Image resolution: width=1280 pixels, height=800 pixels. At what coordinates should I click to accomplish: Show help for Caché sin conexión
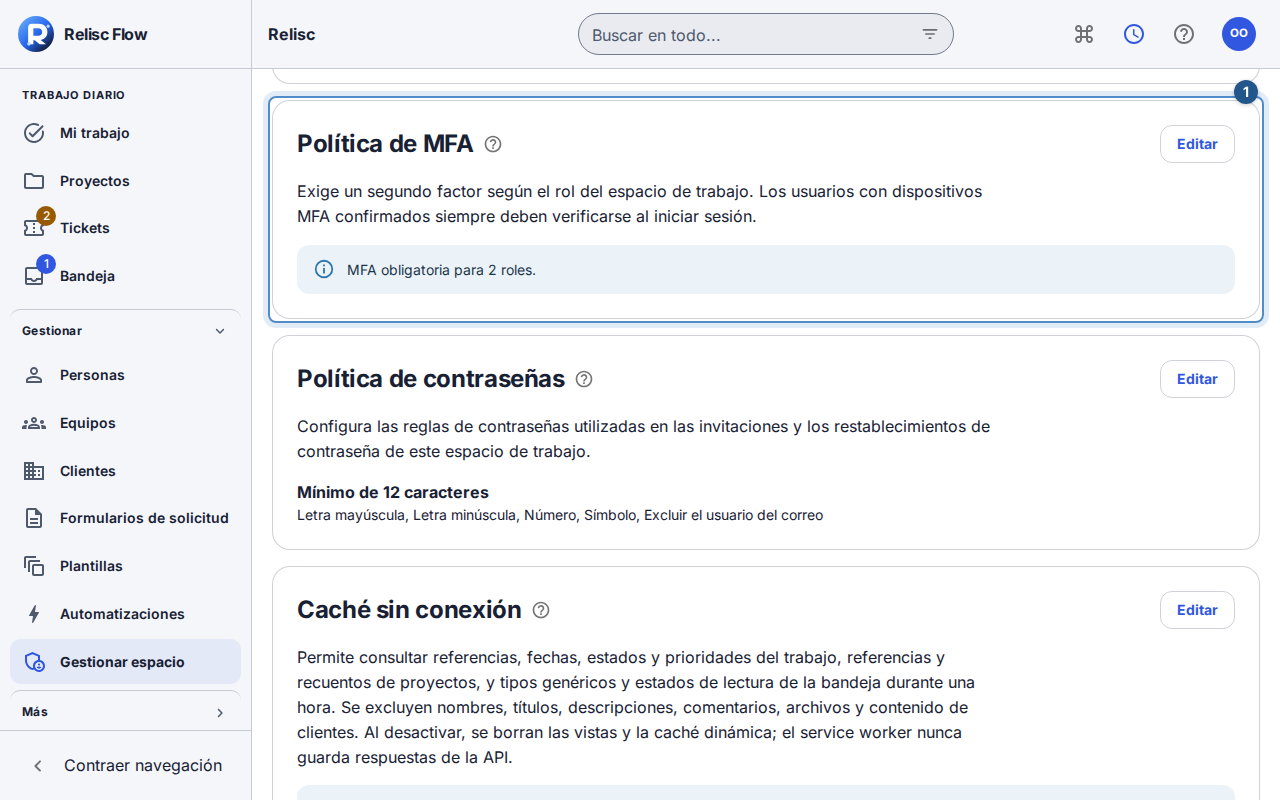click(541, 610)
